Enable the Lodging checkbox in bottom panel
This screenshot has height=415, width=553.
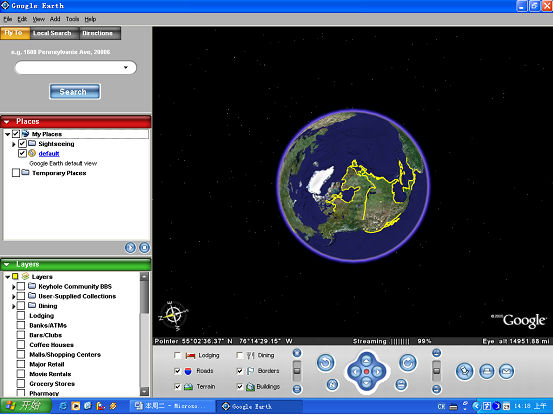click(x=177, y=355)
